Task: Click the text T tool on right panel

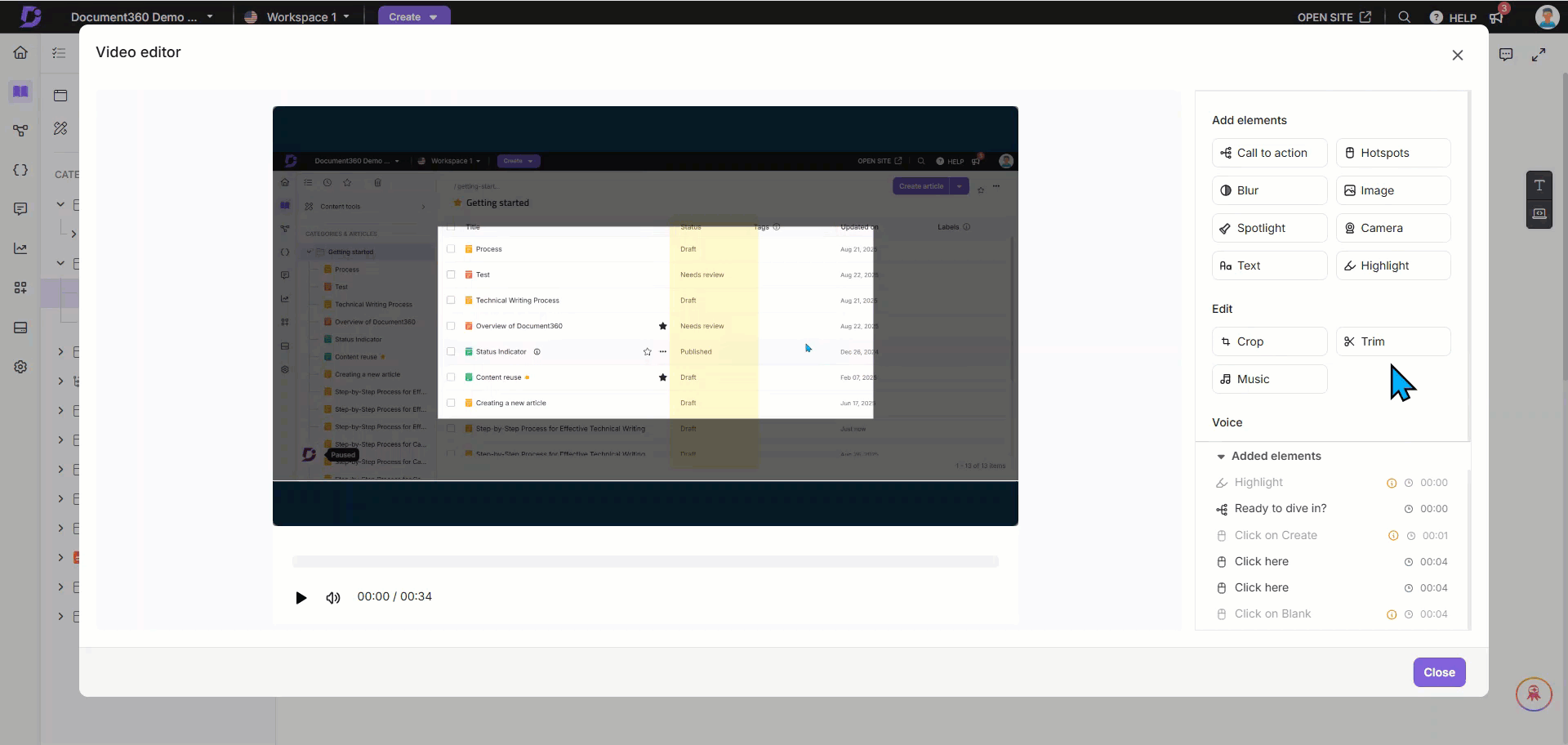Action: [x=1539, y=185]
